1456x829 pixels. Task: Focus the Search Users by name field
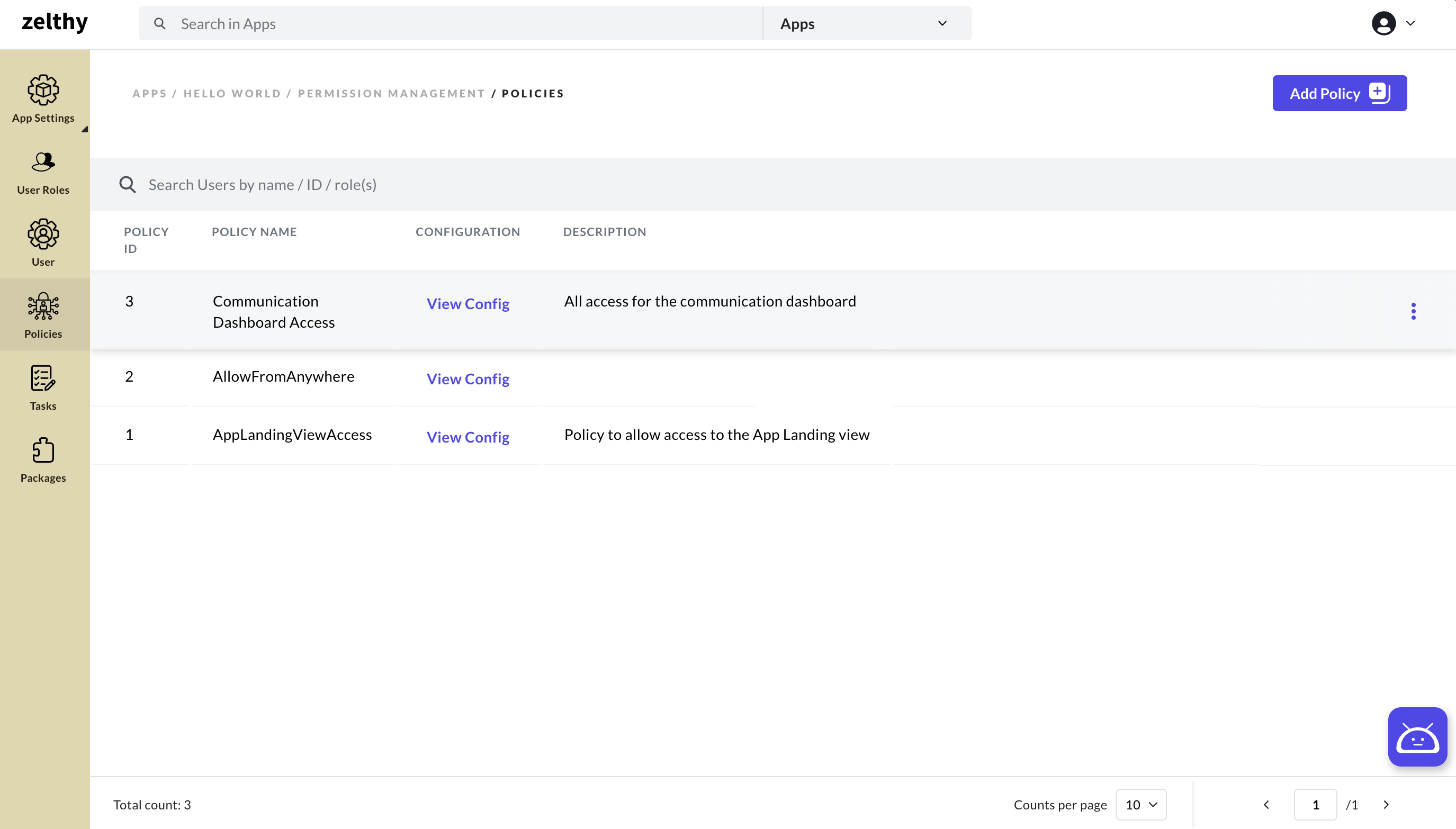772,184
